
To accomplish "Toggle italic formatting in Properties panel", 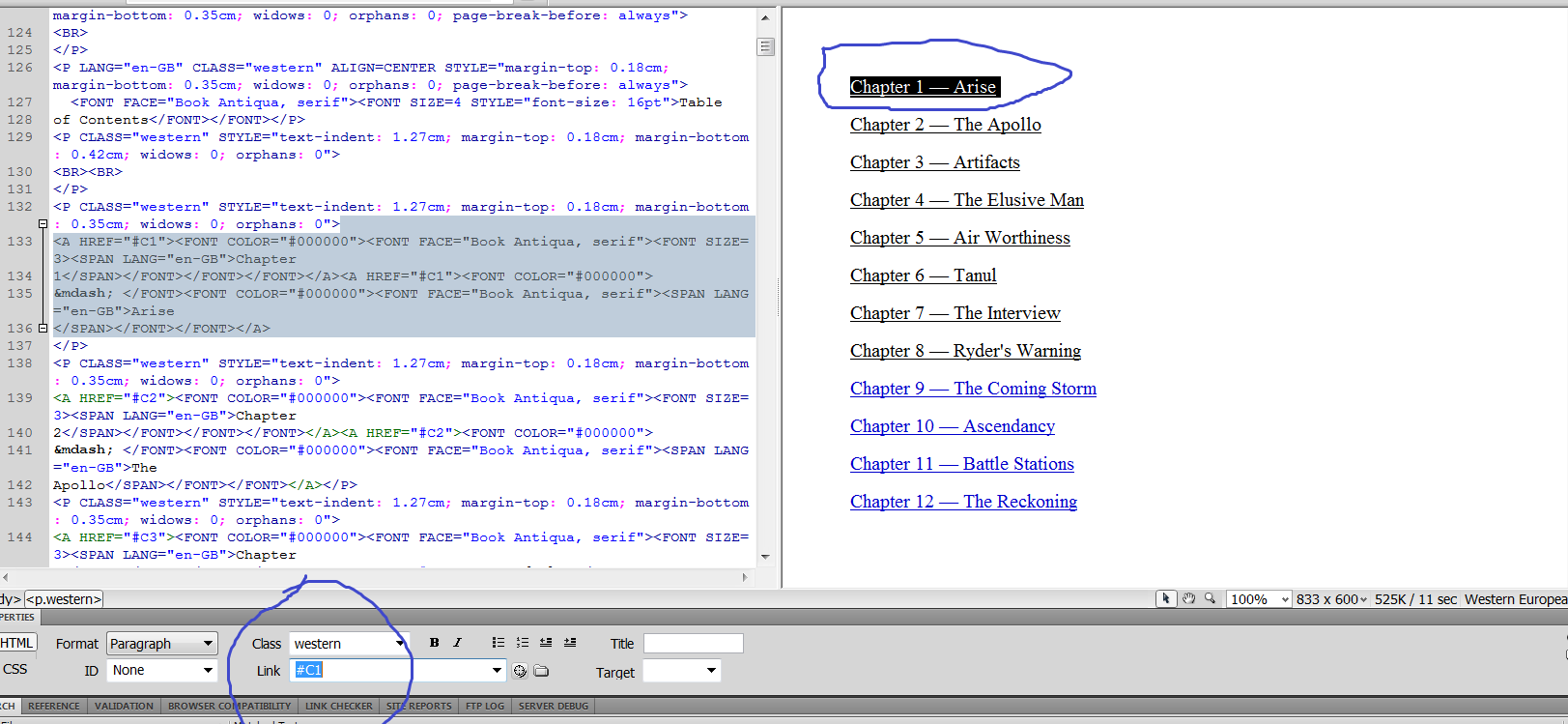I will [457, 643].
